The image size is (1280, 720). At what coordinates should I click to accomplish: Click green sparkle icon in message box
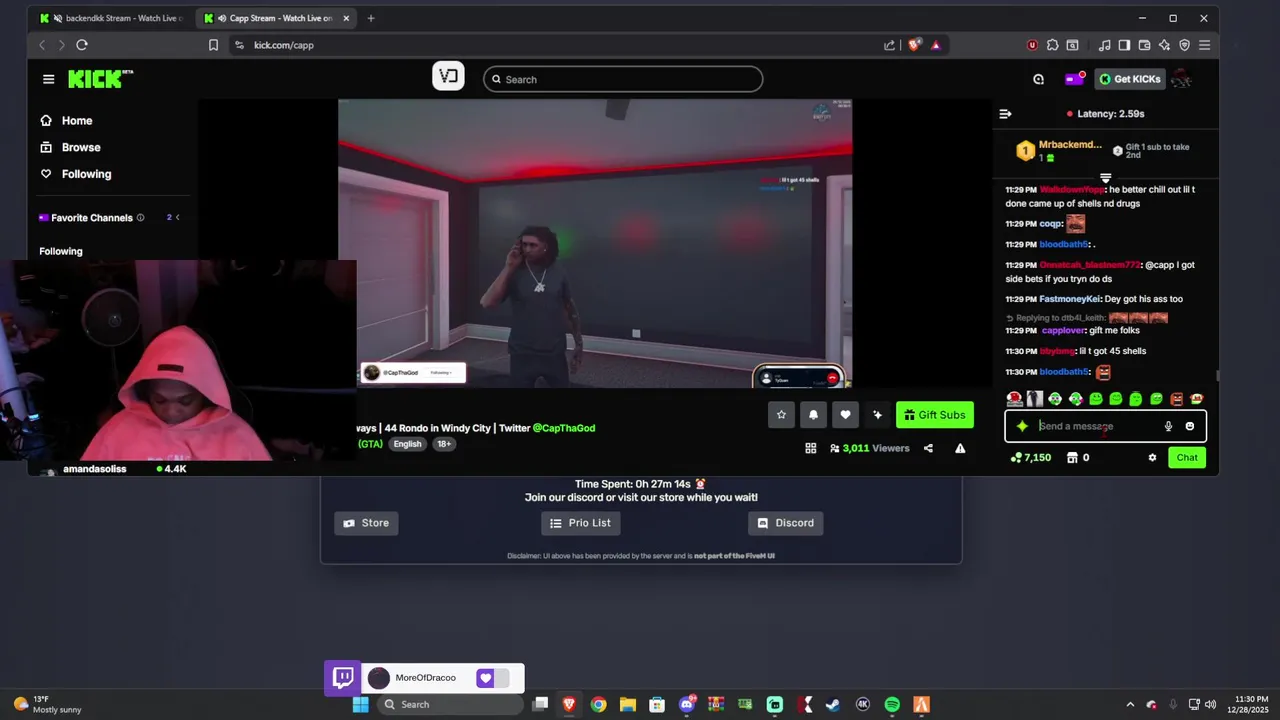pos(1022,426)
